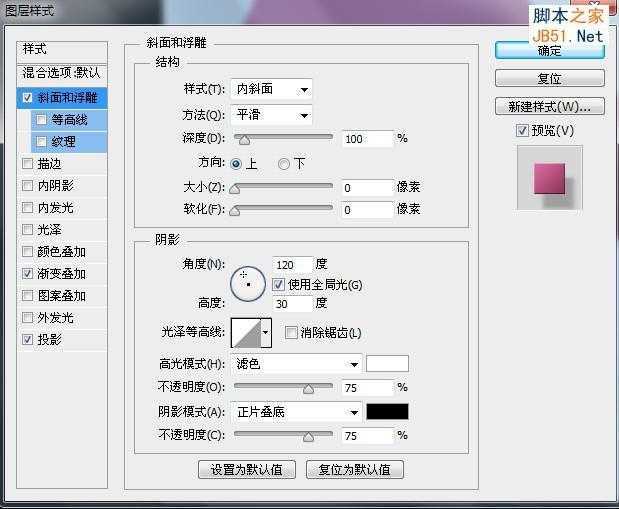Toggle the 预览 checkbox

coord(522,130)
